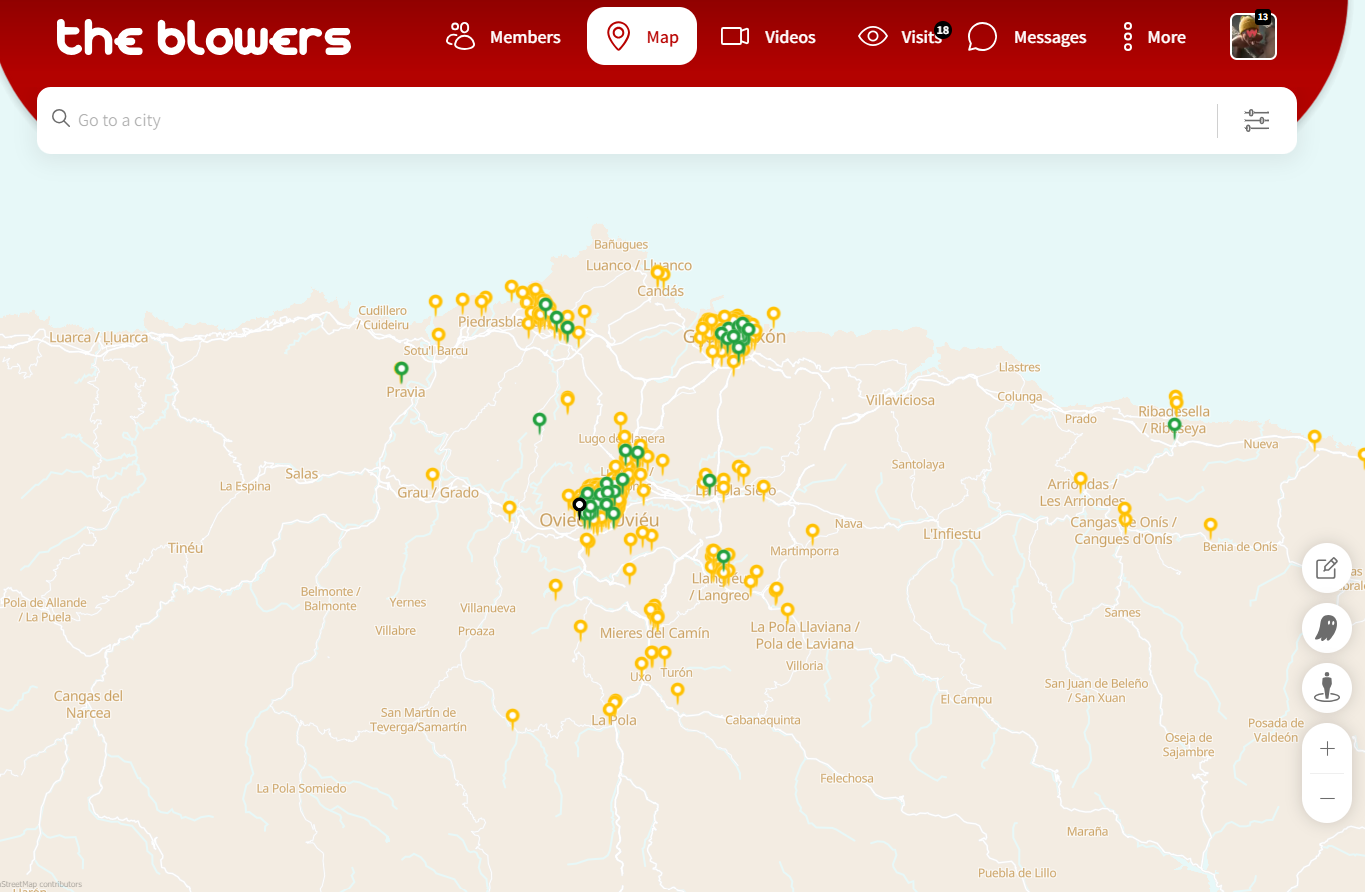This screenshot has width=1365, height=892.
Task: Open the map filter settings icon
Action: click(1257, 121)
